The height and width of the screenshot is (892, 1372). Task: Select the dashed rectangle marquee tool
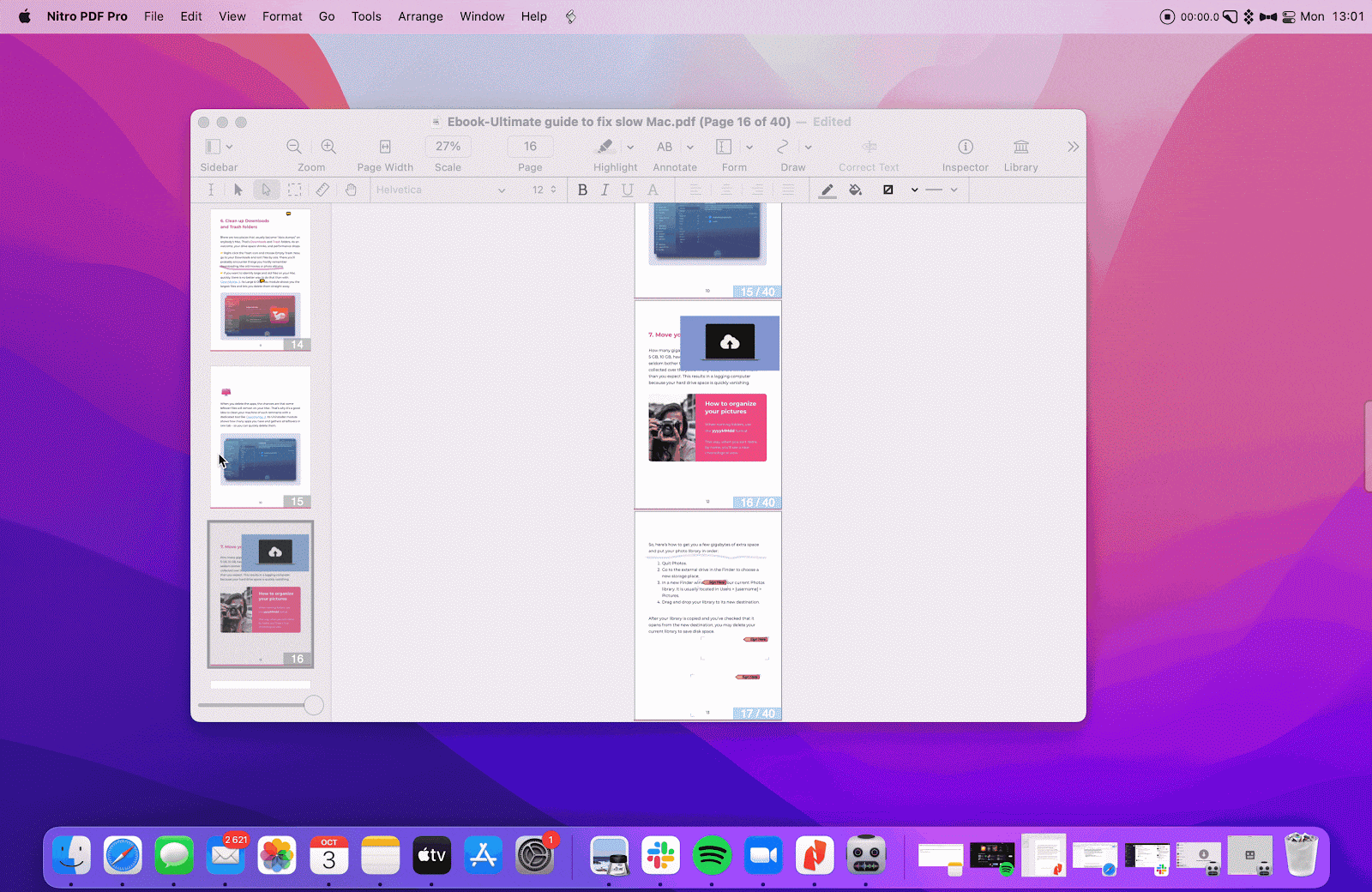[x=294, y=190]
